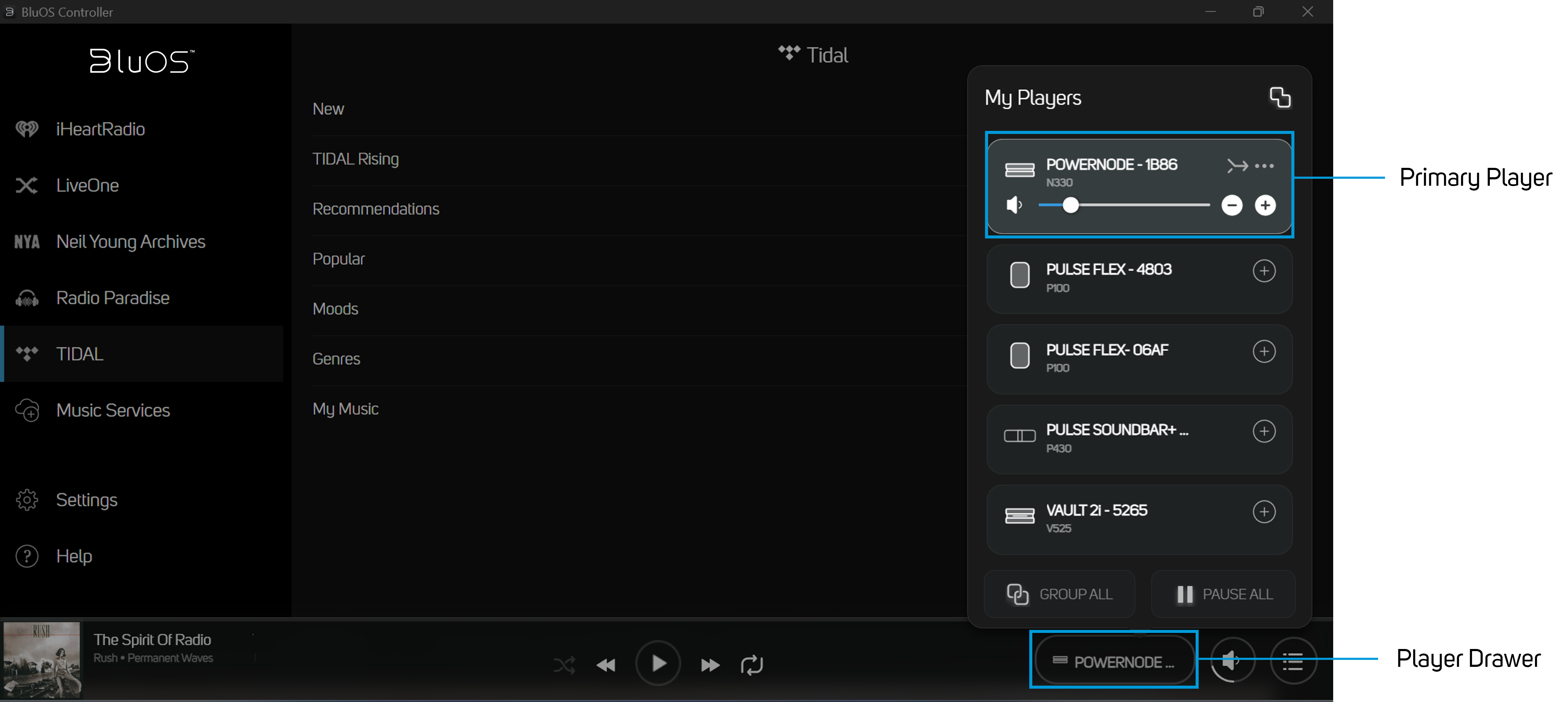
Task: Open Settings from the sidebar
Action: click(x=141, y=500)
